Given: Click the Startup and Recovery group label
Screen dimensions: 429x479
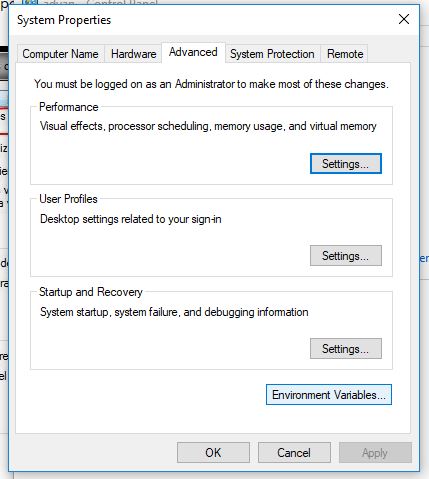Looking at the screenshot, I should click(x=91, y=292).
